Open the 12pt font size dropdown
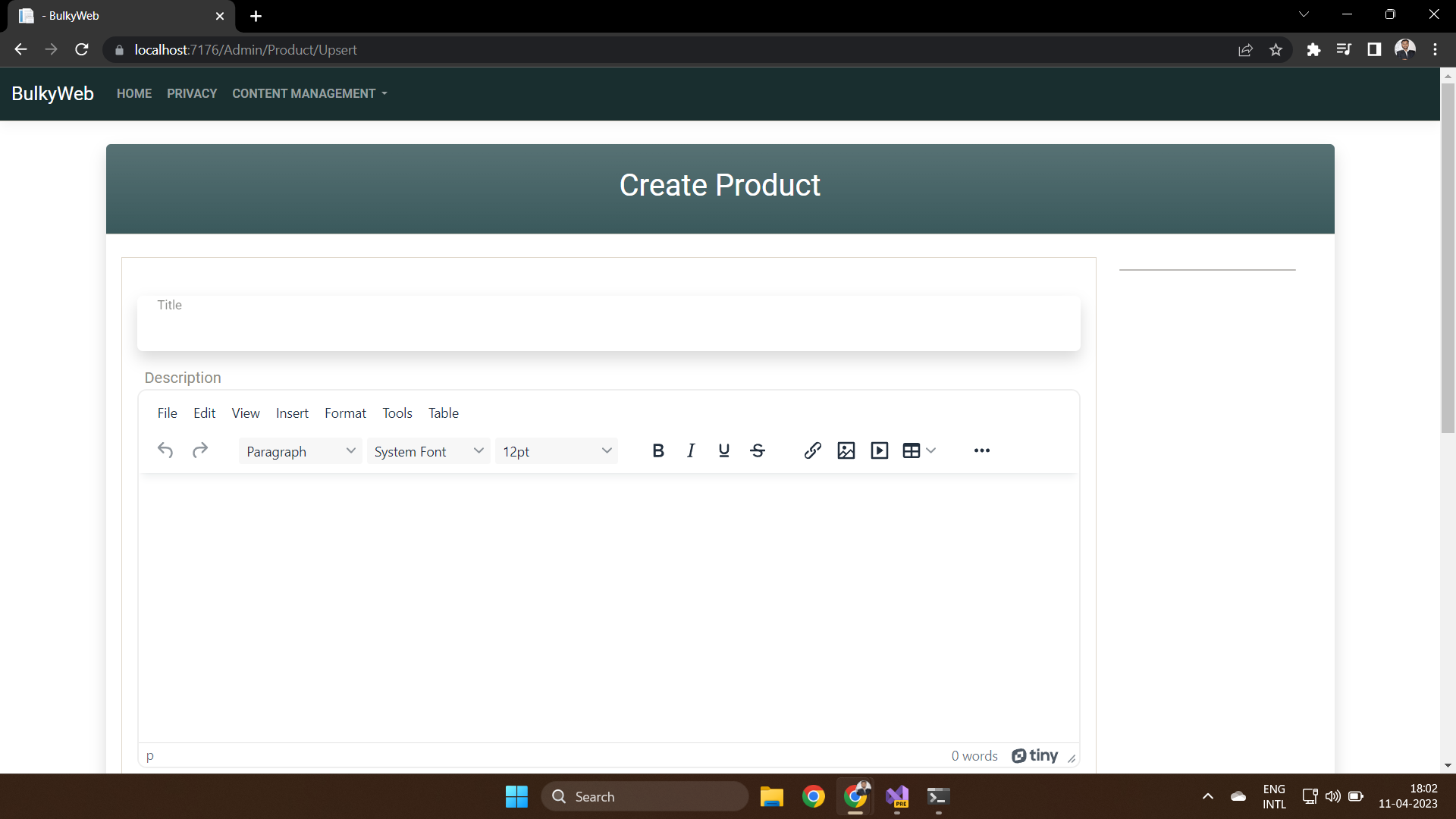This screenshot has width=1456, height=819. coord(556,450)
